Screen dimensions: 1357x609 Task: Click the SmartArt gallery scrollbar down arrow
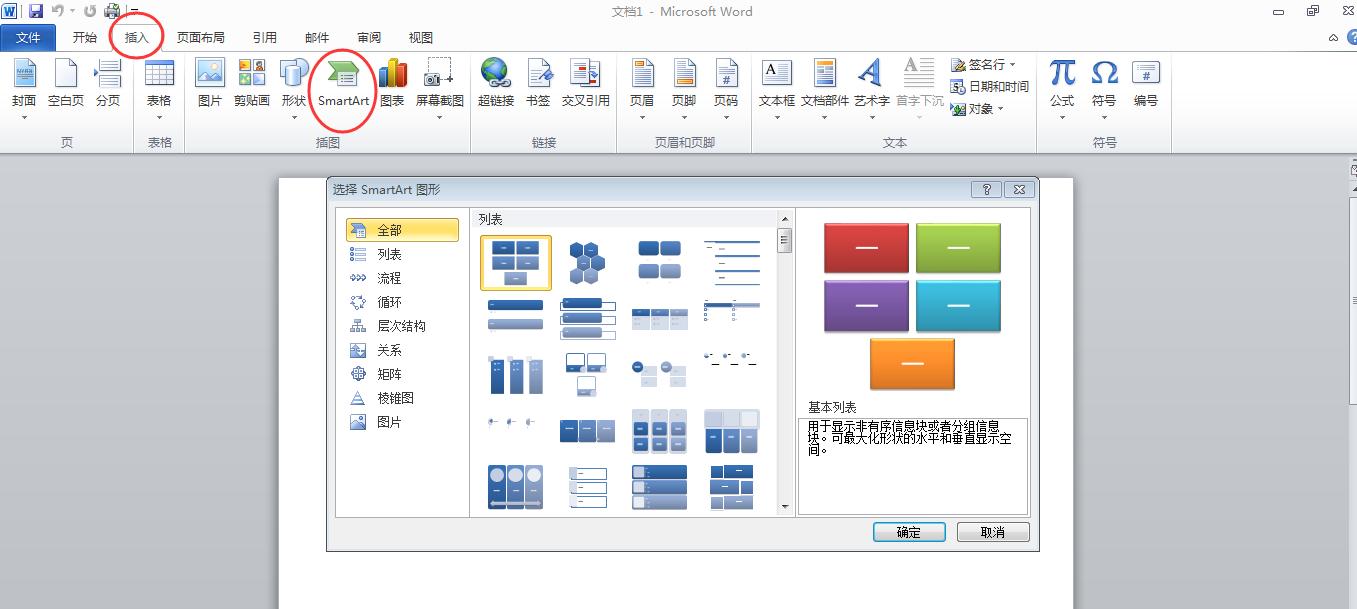(785, 508)
